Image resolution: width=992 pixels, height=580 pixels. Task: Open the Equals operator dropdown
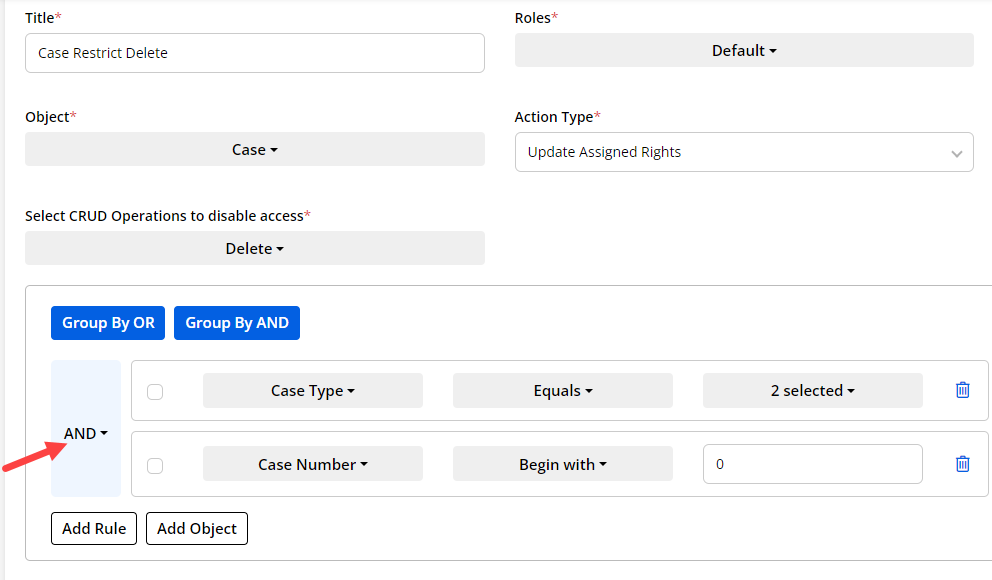coord(562,391)
